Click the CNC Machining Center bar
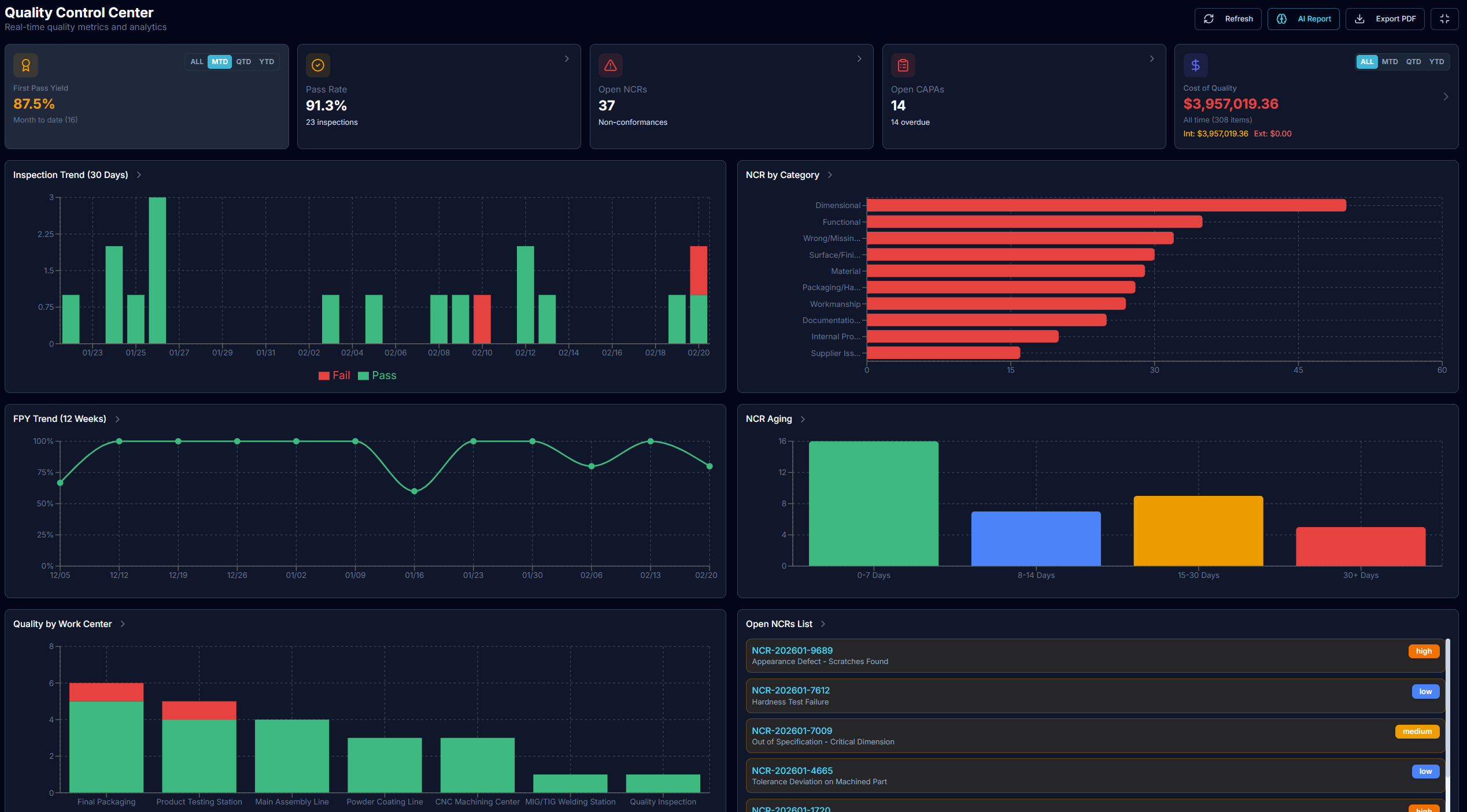Screen dimensions: 1467x812 point(477,765)
